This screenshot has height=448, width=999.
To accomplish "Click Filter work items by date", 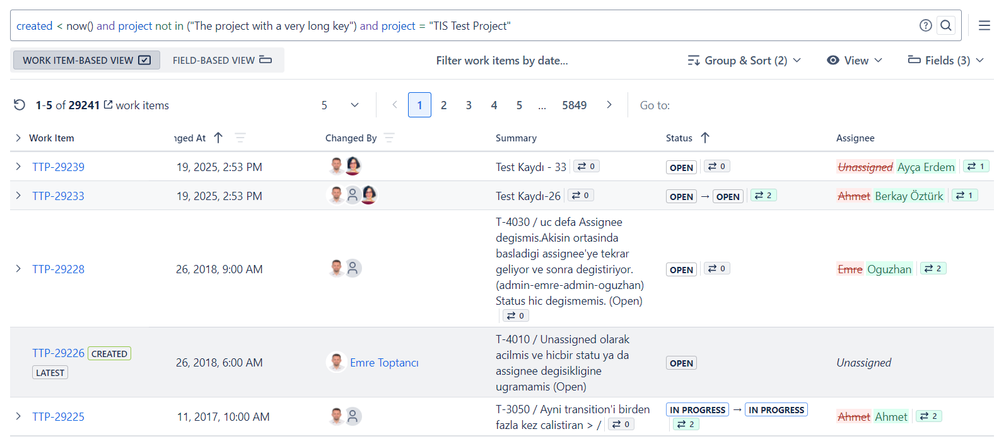I will click(501, 61).
